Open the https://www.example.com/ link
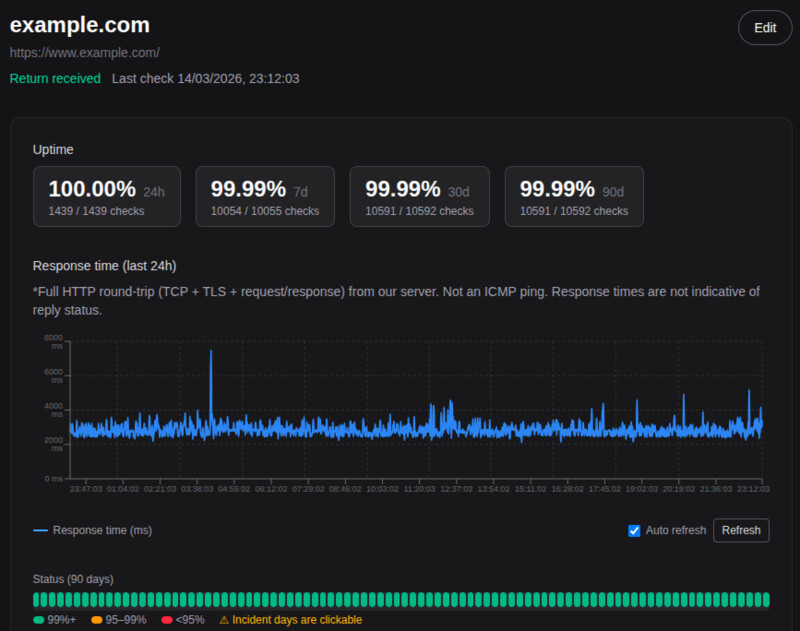 (85, 51)
